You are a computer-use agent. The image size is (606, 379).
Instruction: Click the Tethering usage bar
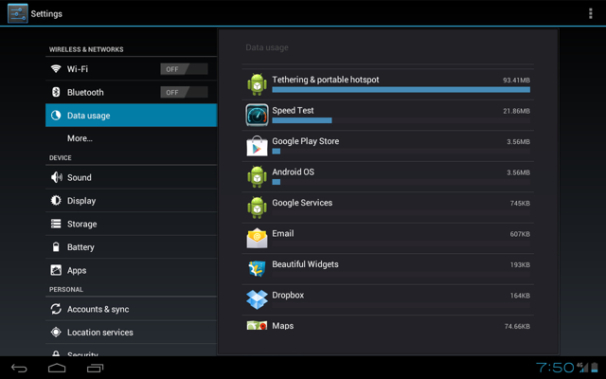401,90
